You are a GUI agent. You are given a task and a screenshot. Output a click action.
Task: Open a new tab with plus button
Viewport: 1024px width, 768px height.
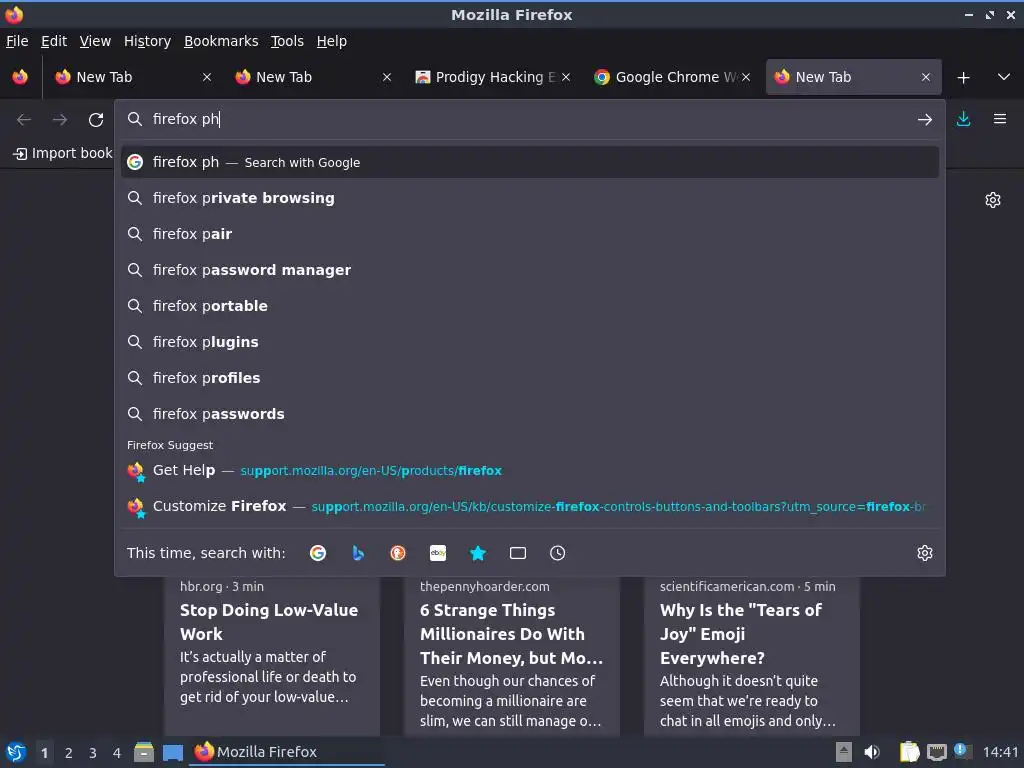pyautogui.click(x=963, y=78)
